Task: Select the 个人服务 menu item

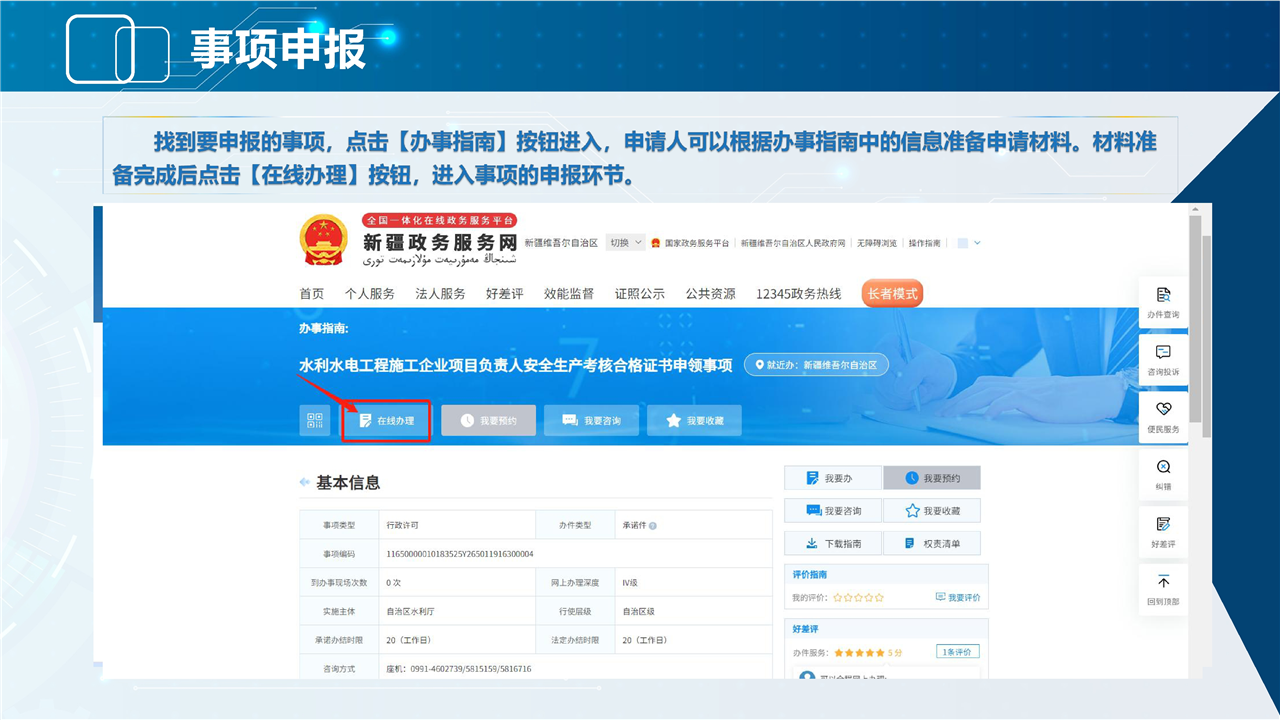Action: pyautogui.click(x=370, y=294)
